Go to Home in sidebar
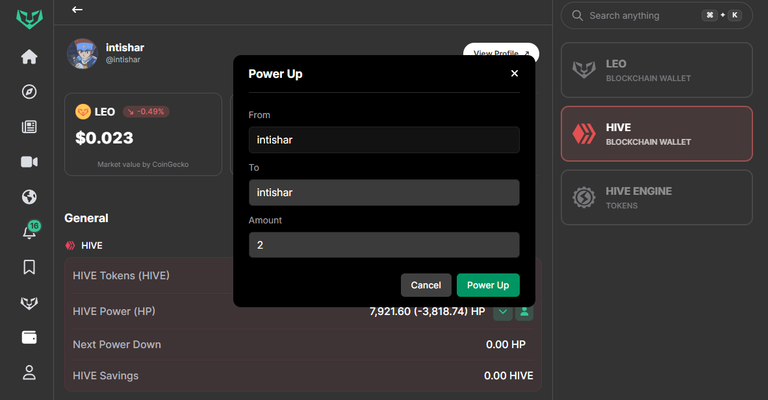This screenshot has height=400, width=768. coord(29,57)
